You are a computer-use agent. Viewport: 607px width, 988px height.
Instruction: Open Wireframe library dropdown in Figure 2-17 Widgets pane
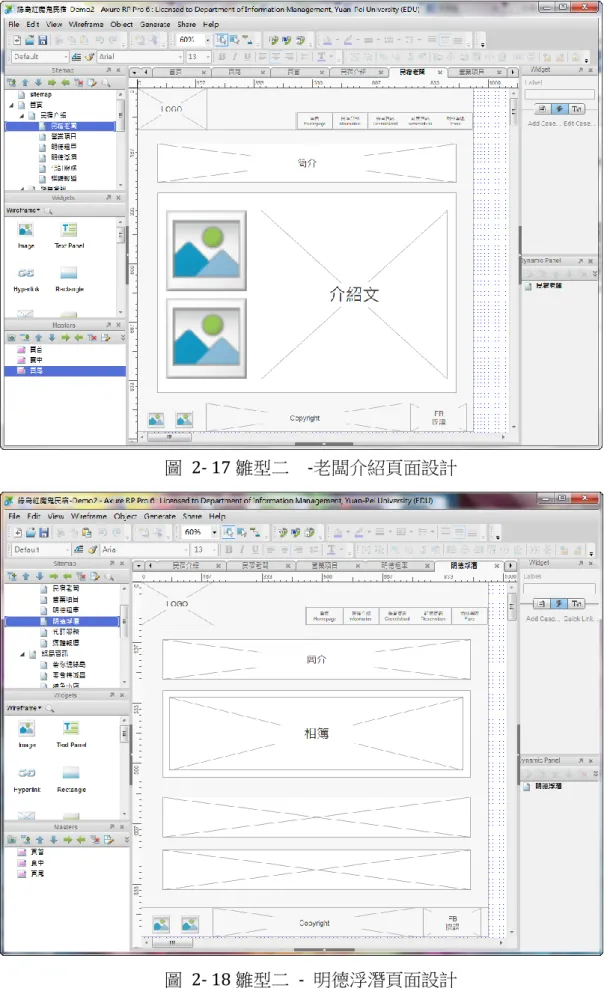pyautogui.click(x=23, y=210)
